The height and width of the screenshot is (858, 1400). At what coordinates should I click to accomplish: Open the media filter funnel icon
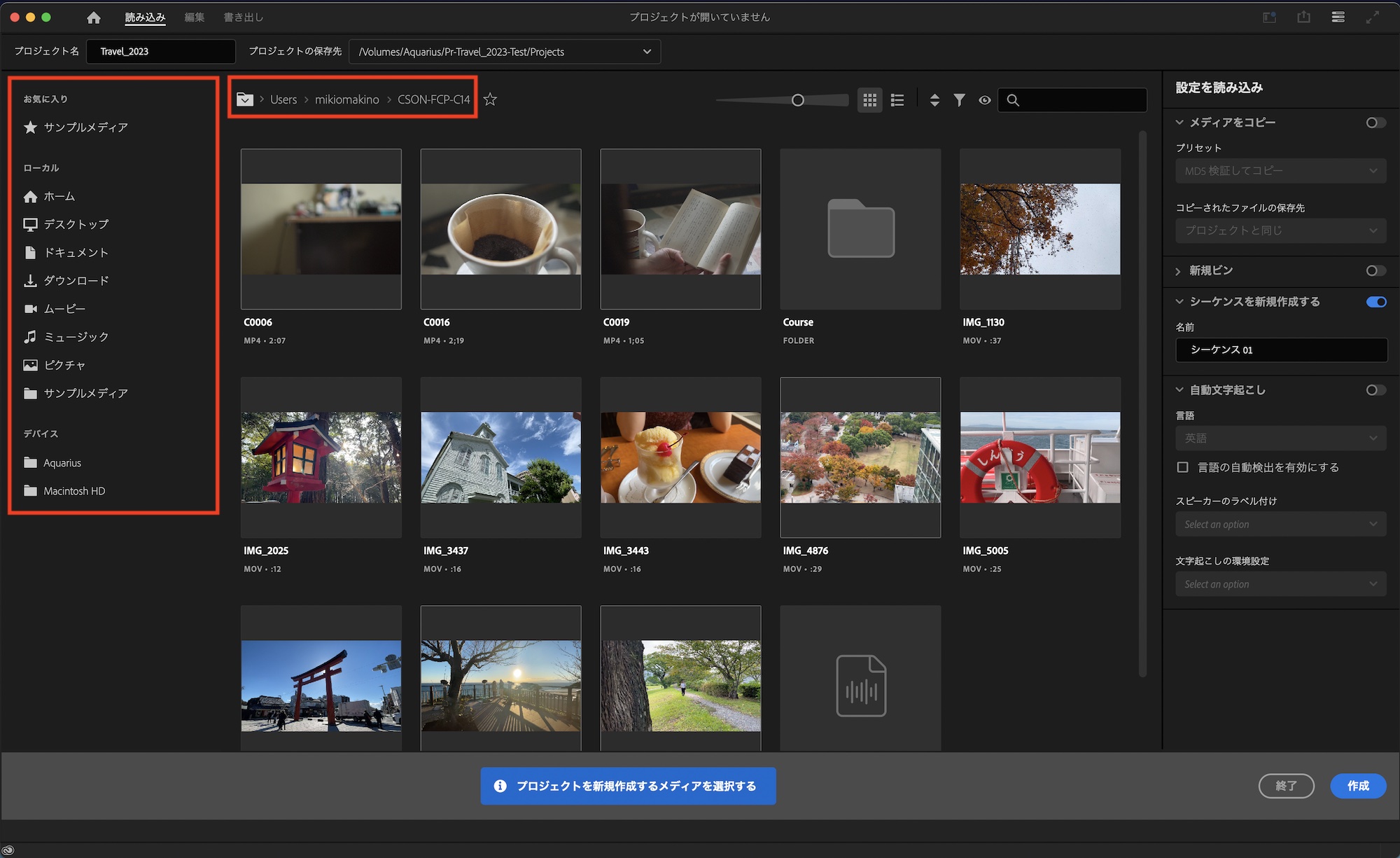pyautogui.click(x=960, y=100)
